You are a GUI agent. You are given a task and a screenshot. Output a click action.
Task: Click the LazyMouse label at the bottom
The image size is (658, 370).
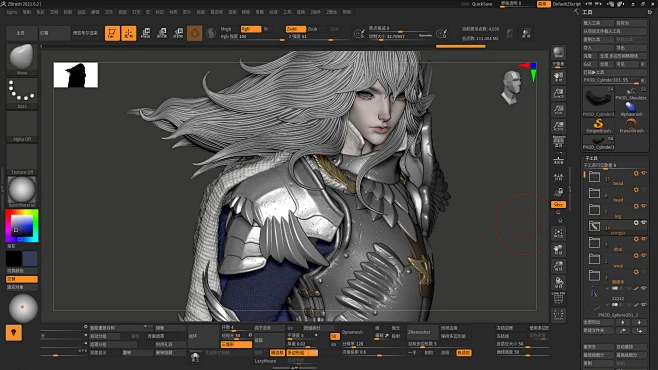(265, 361)
